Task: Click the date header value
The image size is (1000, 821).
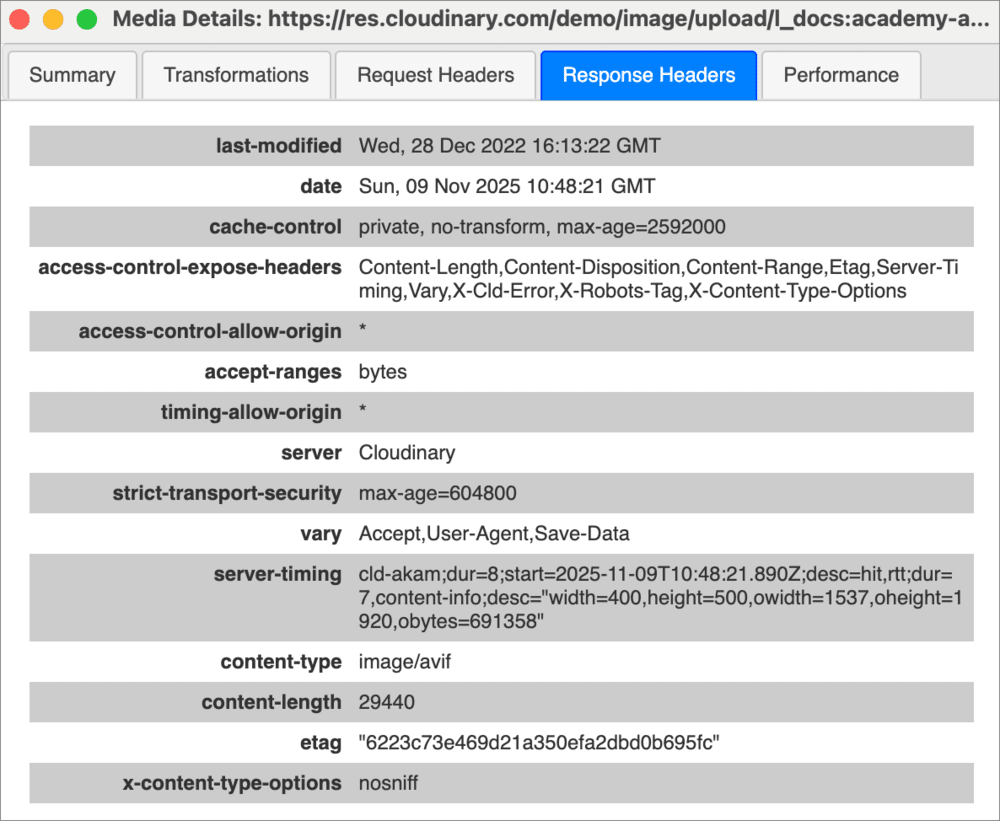Action: [507, 186]
